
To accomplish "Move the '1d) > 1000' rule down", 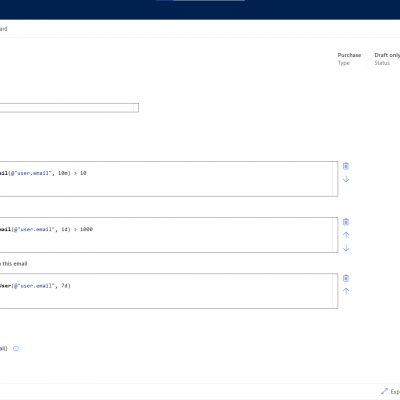I will [346, 248].
